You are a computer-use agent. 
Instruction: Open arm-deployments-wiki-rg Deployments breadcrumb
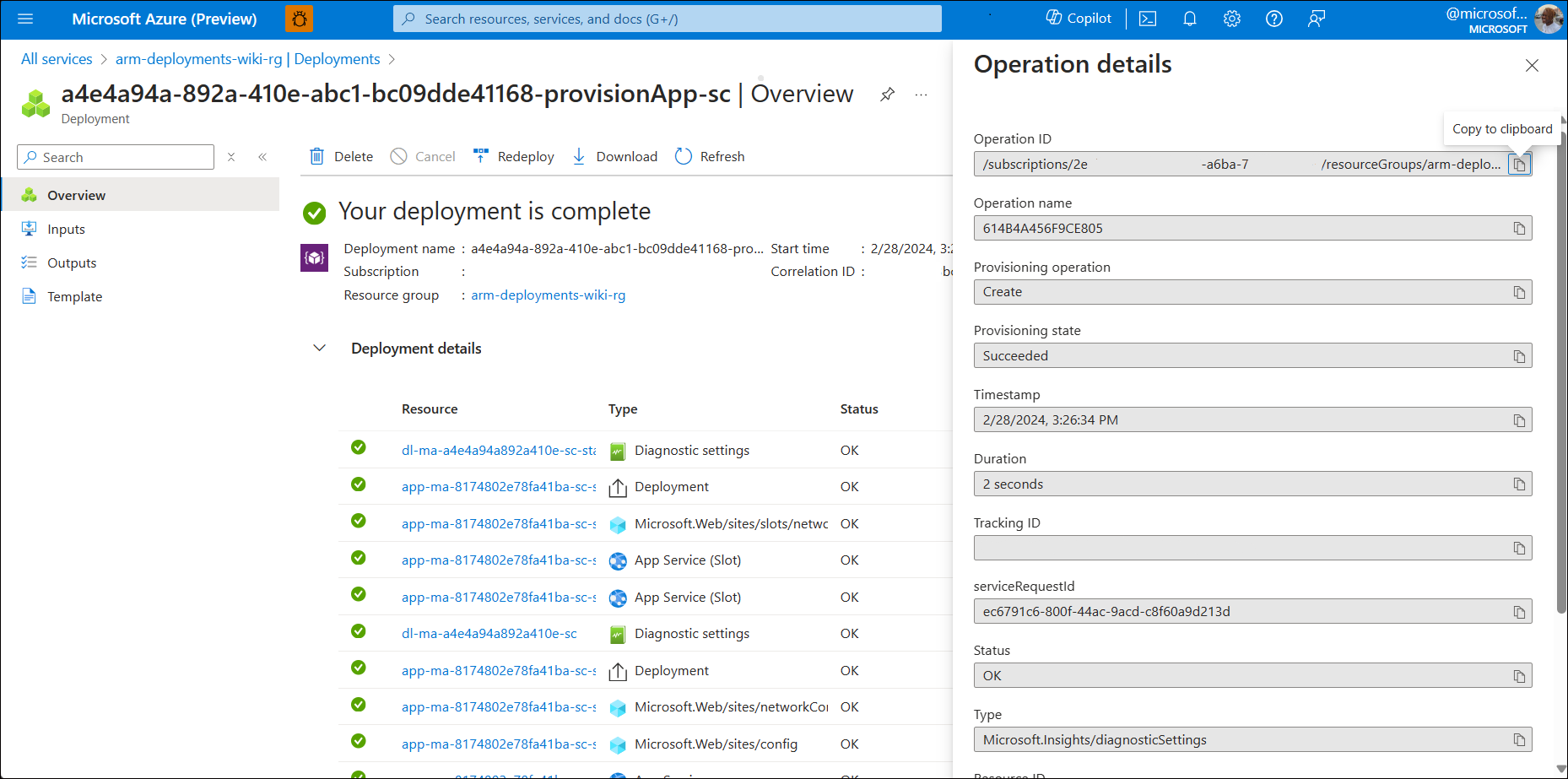tap(248, 59)
